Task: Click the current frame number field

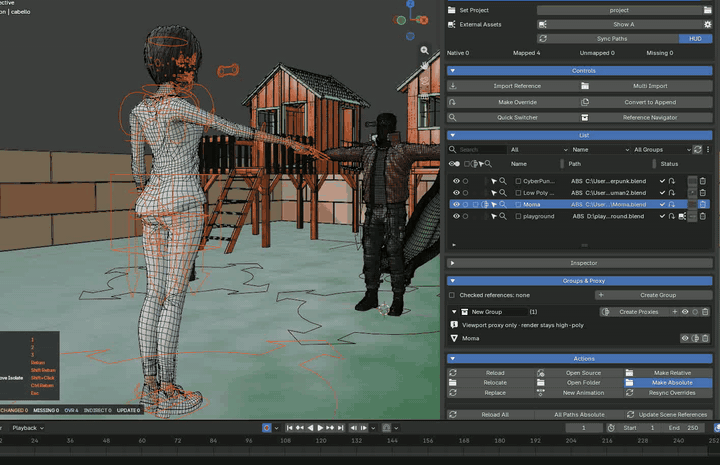Action: click(584, 428)
